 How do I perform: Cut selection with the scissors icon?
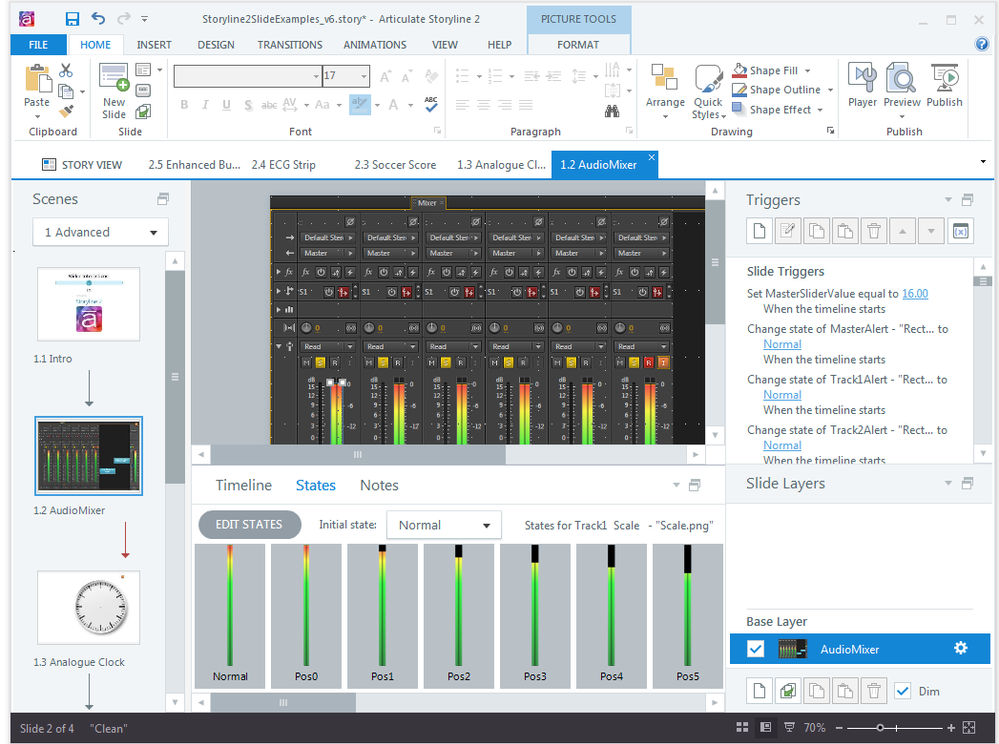[66, 70]
